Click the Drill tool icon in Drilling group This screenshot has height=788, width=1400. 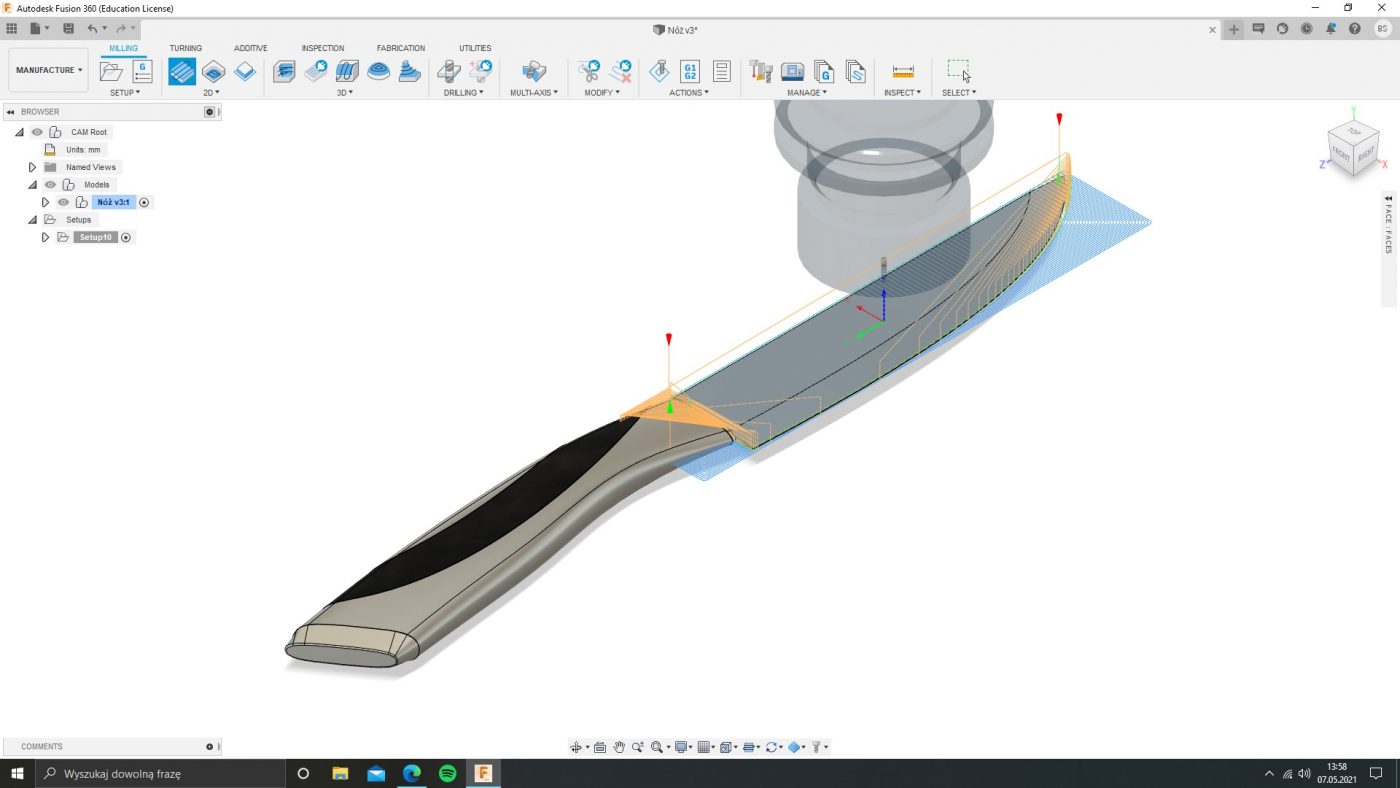tap(449, 71)
